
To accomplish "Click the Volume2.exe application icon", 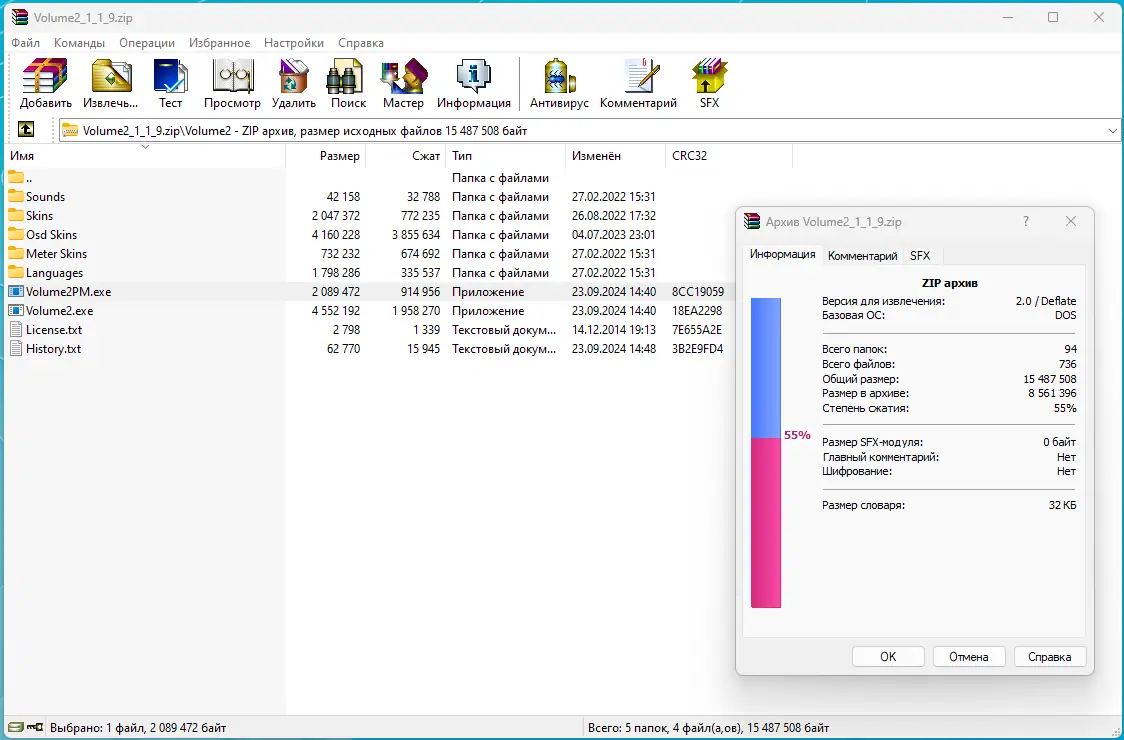I will click(x=16, y=310).
